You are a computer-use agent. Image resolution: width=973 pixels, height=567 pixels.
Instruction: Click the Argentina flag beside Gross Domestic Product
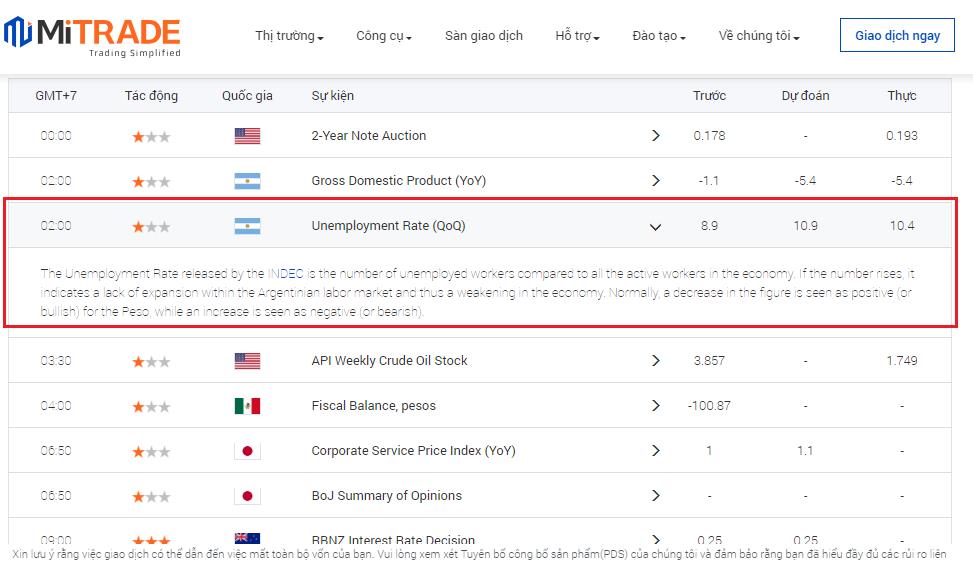coord(247,181)
